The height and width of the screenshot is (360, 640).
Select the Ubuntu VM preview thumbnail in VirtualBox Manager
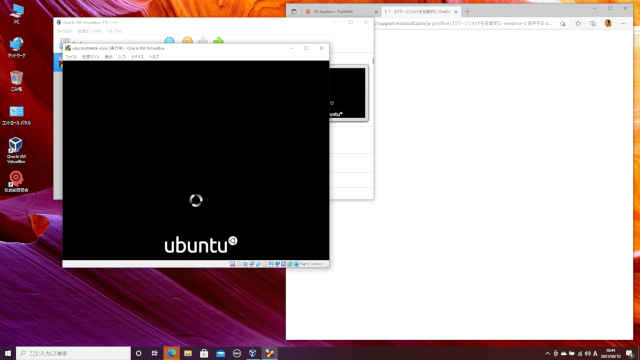tap(347, 93)
